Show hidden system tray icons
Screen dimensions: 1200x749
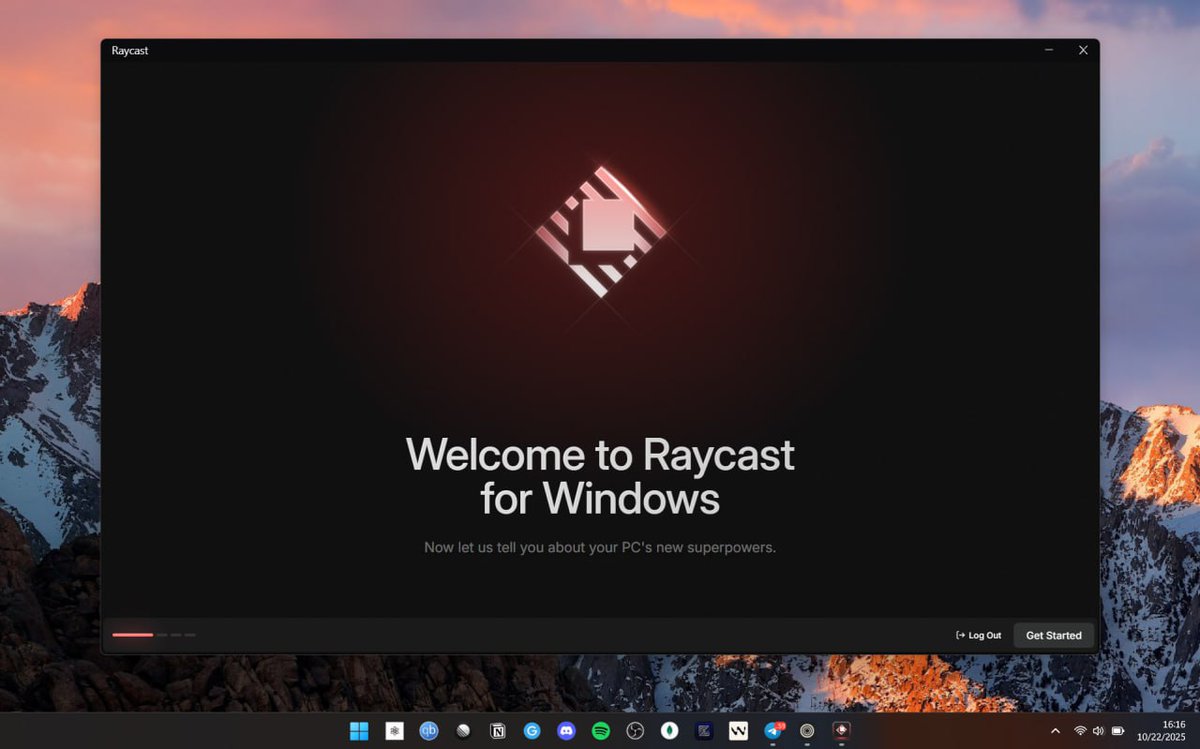pos(1055,731)
